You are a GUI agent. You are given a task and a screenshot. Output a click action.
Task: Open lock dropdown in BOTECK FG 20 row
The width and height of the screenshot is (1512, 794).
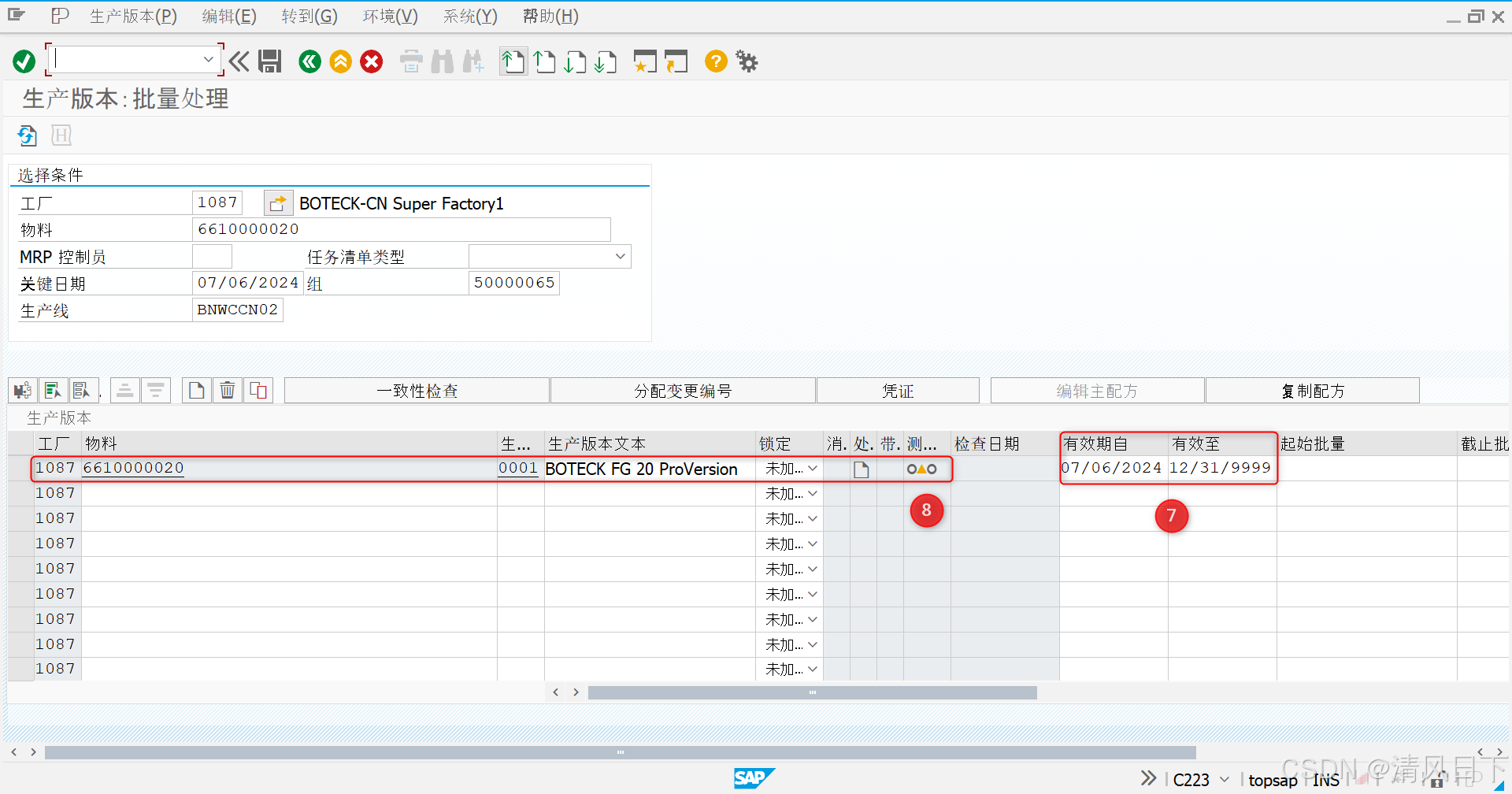tap(813, 468)
